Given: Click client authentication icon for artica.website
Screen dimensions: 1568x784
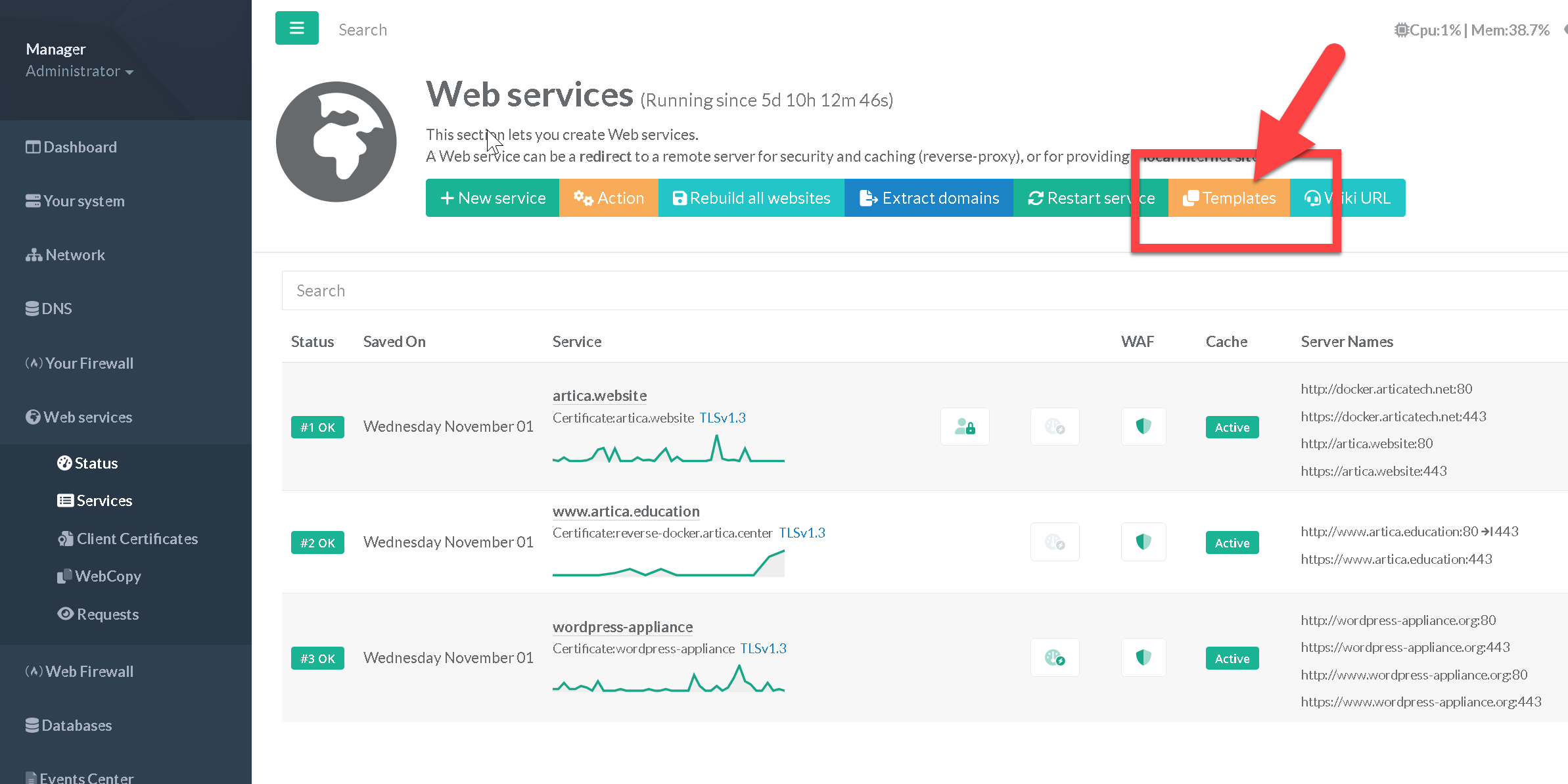Looking at the screenshot, I should pyautogui.click(x=964, y=427).
